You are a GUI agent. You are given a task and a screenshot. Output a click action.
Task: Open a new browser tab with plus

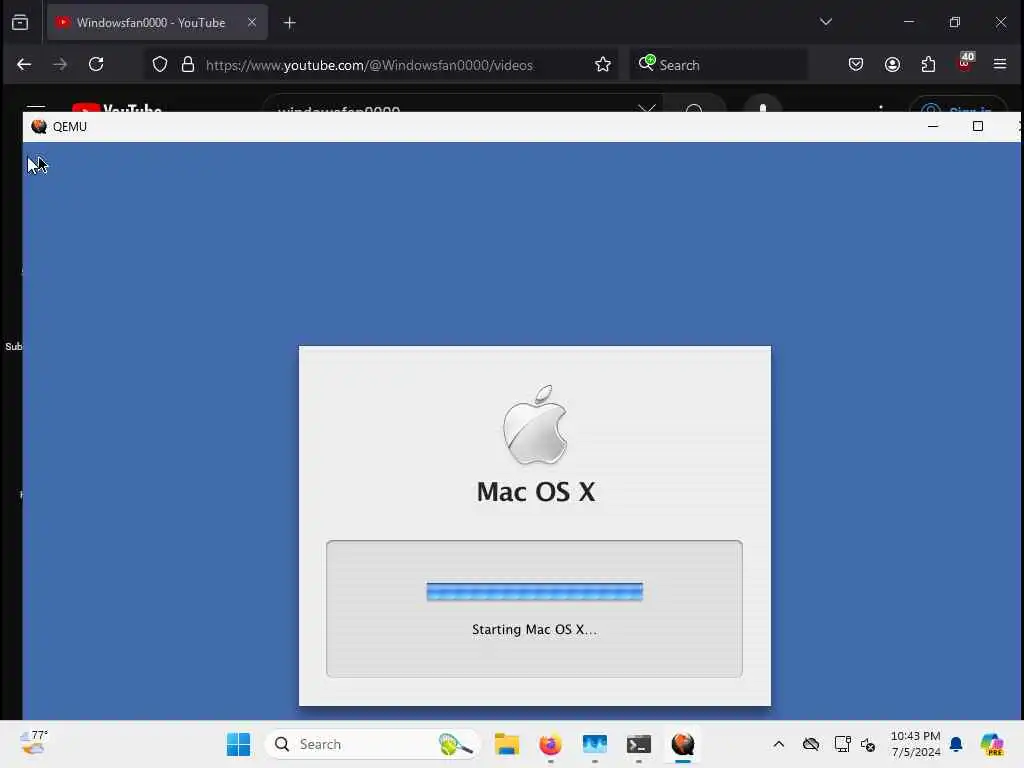(289, 23)
